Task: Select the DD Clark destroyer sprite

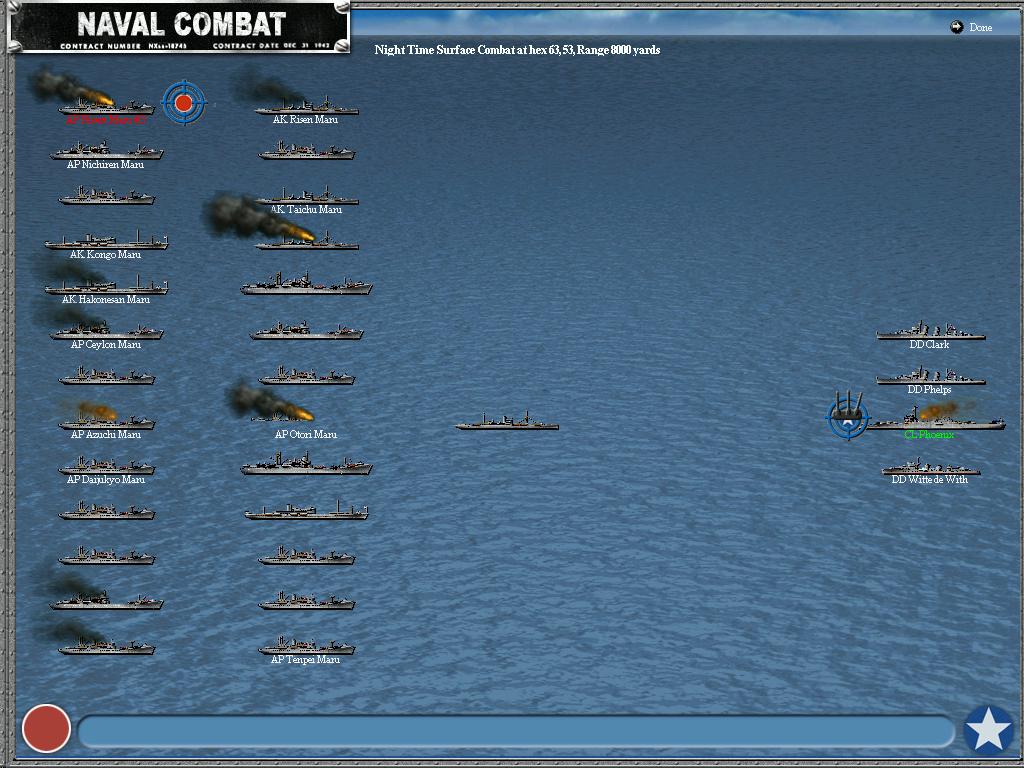Action: click(x=931, y=335)
